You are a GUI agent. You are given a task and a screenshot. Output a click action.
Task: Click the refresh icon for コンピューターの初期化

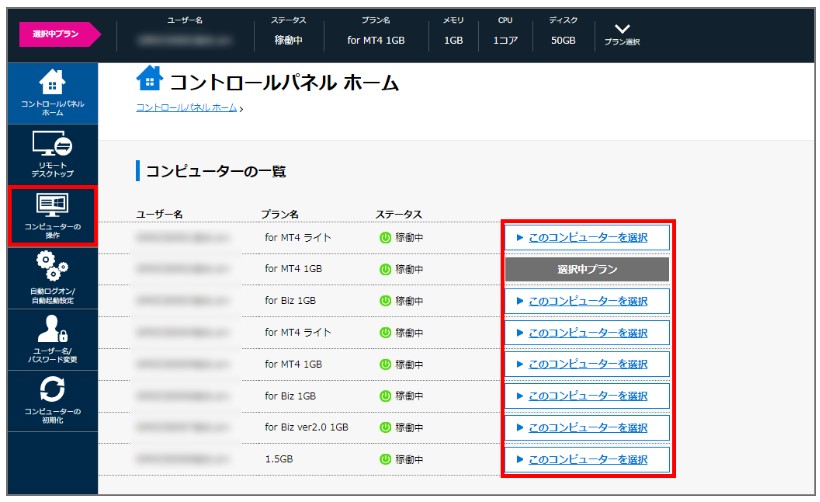[x=52, y=389]
